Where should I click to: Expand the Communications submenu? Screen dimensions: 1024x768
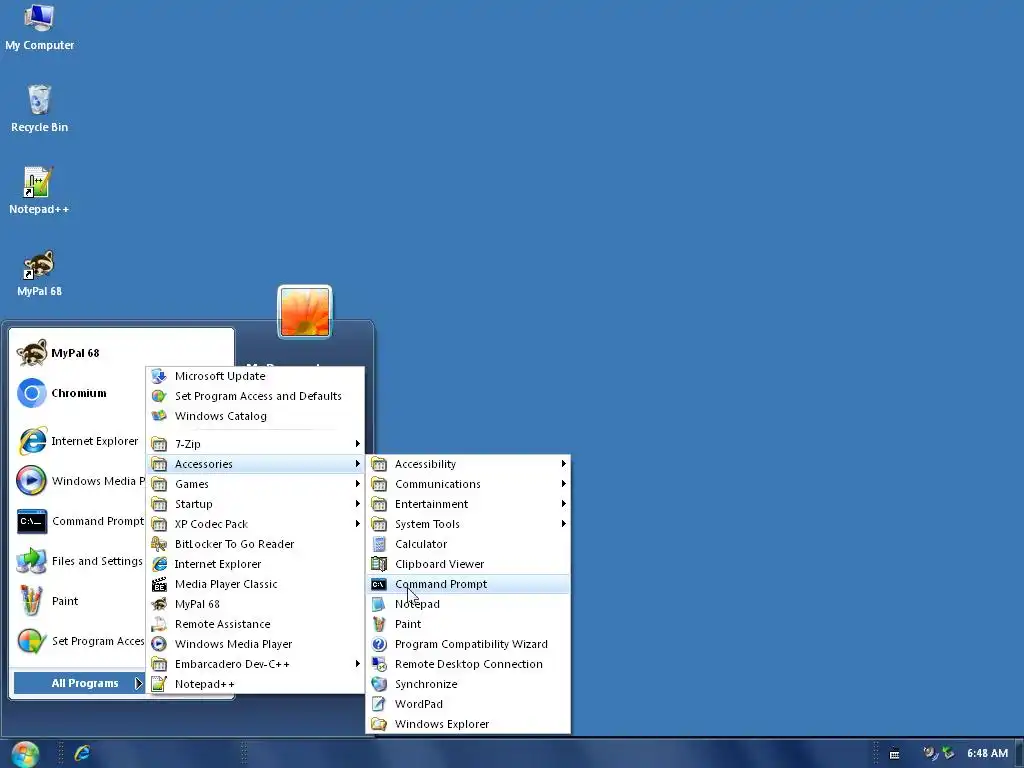coord(468,484)
